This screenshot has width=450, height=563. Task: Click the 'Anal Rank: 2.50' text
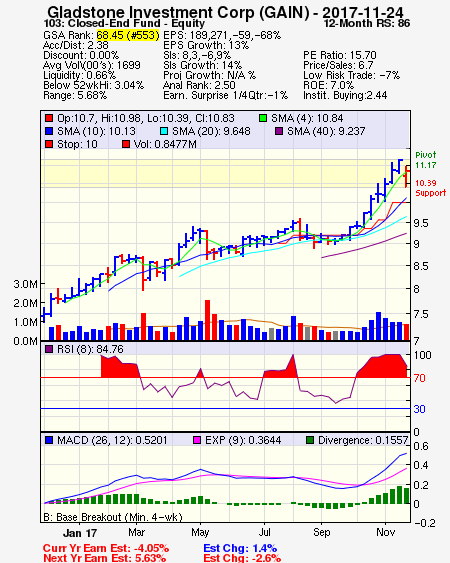click(x=199, y=85)
